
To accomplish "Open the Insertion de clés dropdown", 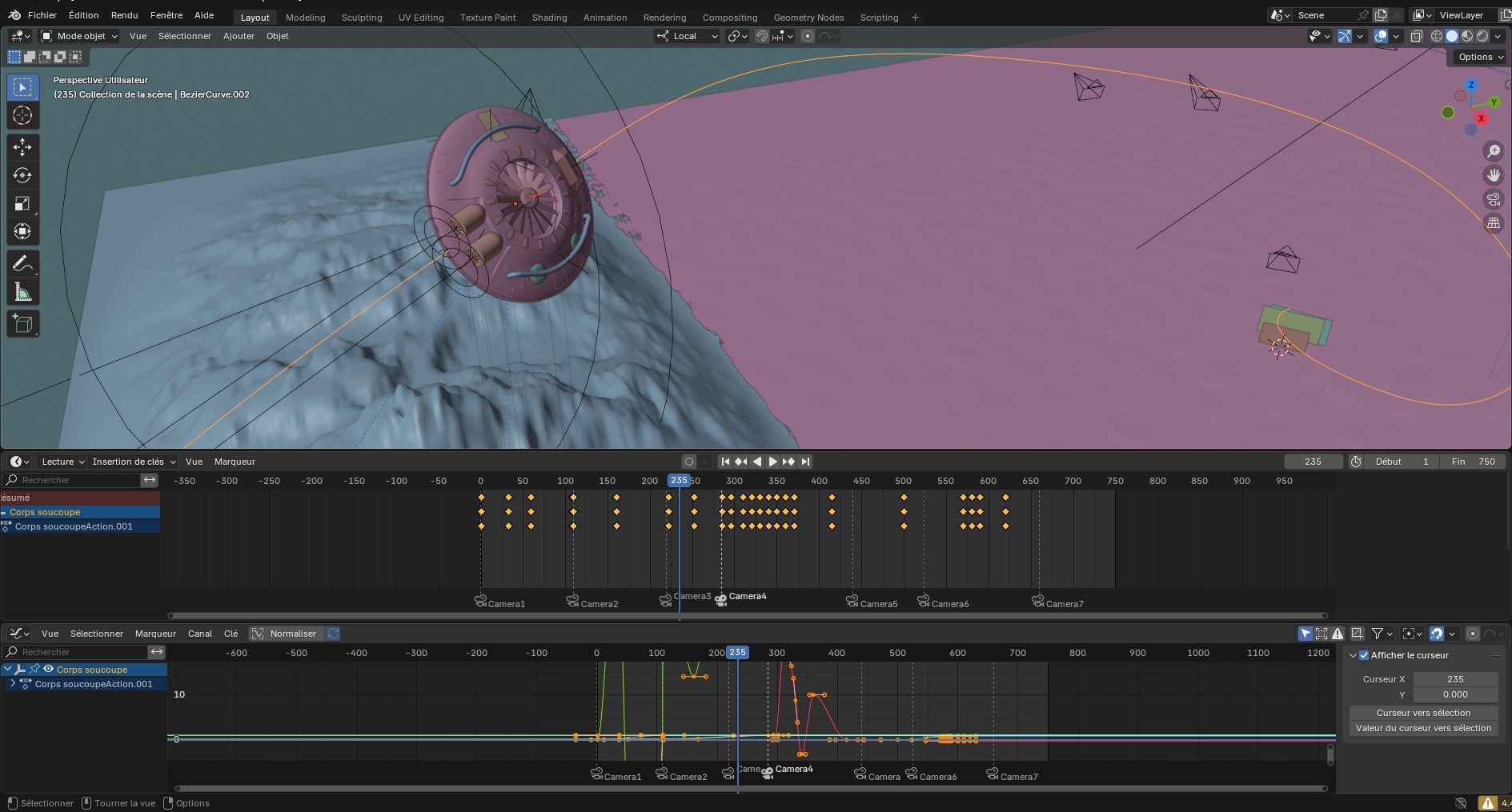I will (x=134, y=462).
